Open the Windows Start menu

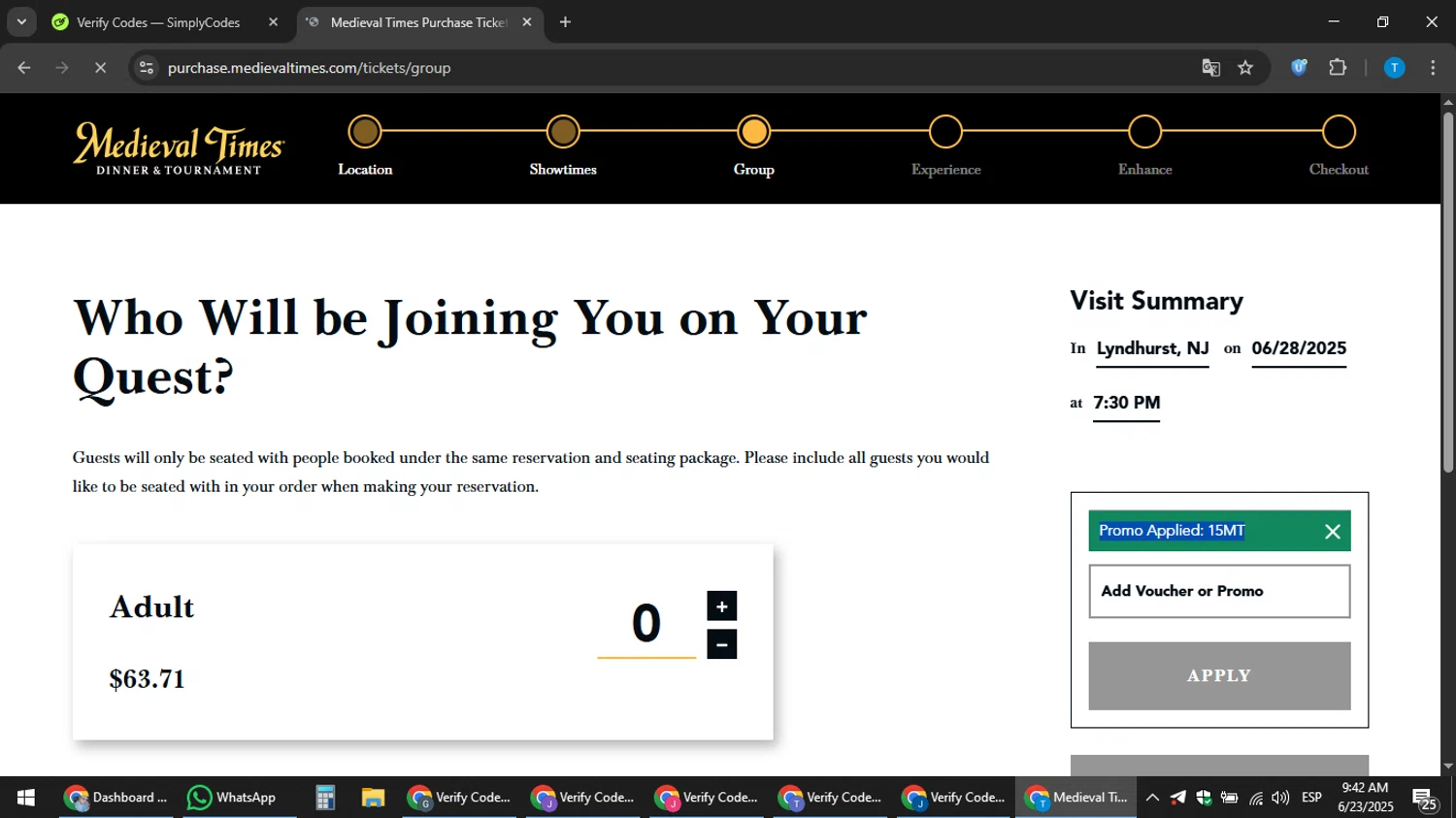[26, 798]
